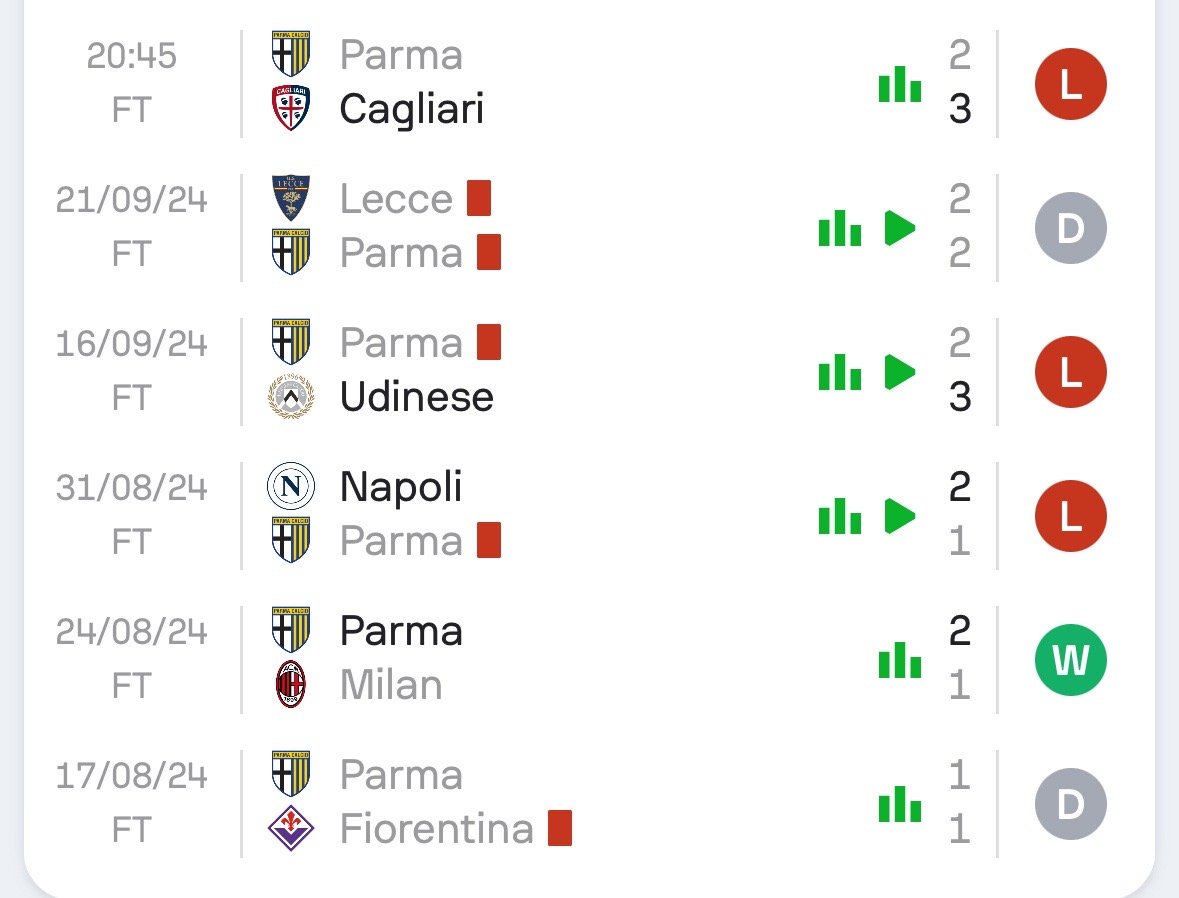Click the Napoli club badge
This screenshot has width=1179, height=898.
[x=291, y=488]
